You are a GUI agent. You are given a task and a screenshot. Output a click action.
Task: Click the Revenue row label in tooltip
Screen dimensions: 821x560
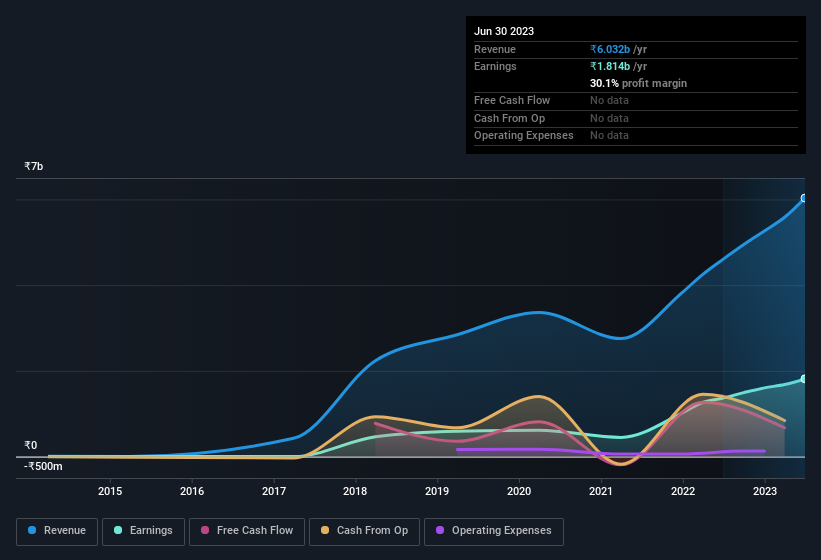[x=495, y=49]
